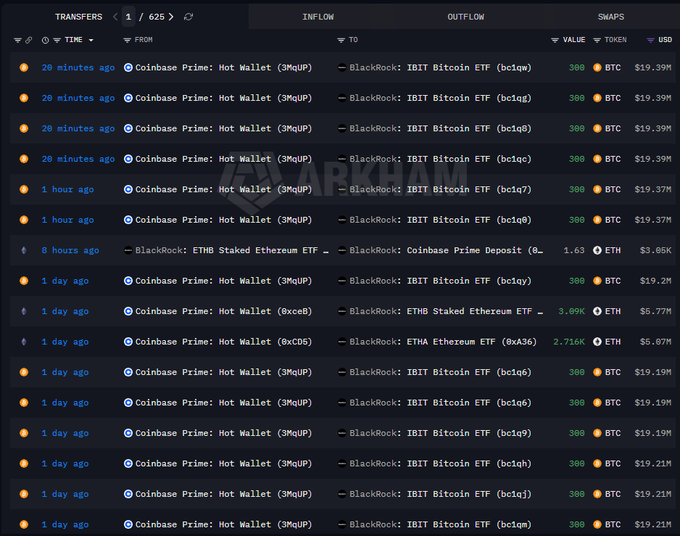The height and width of the screenshot is (536, 680).
Task: Click the link icon in header
Action: (29, 40)
